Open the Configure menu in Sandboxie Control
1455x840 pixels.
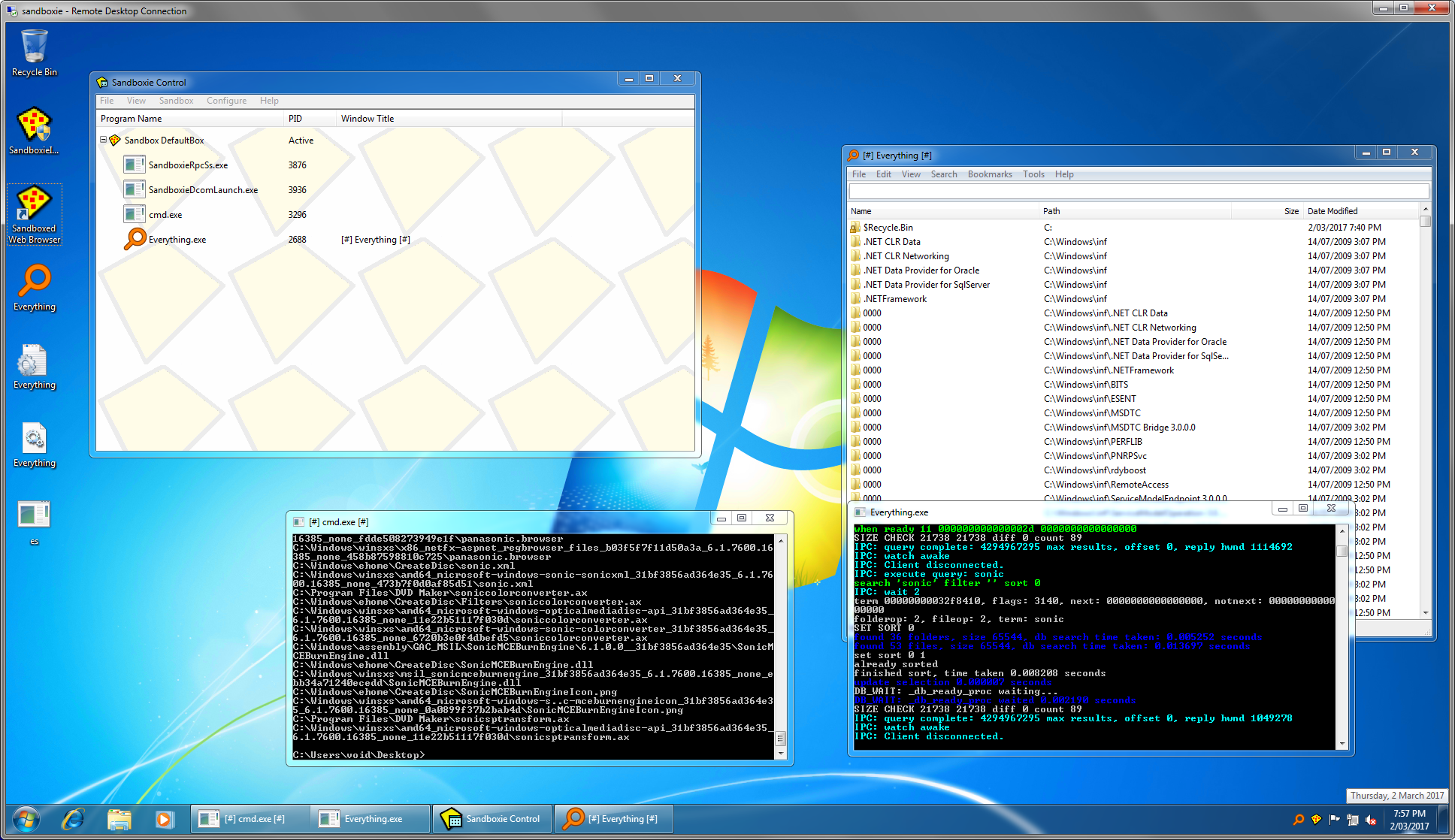pos(226,101)
